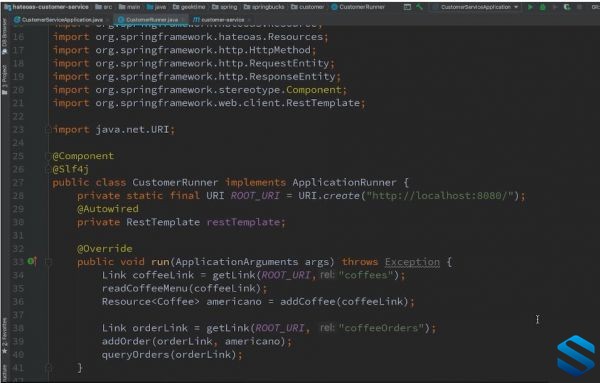Click line number 38 in the gutter

coord(18,328)
